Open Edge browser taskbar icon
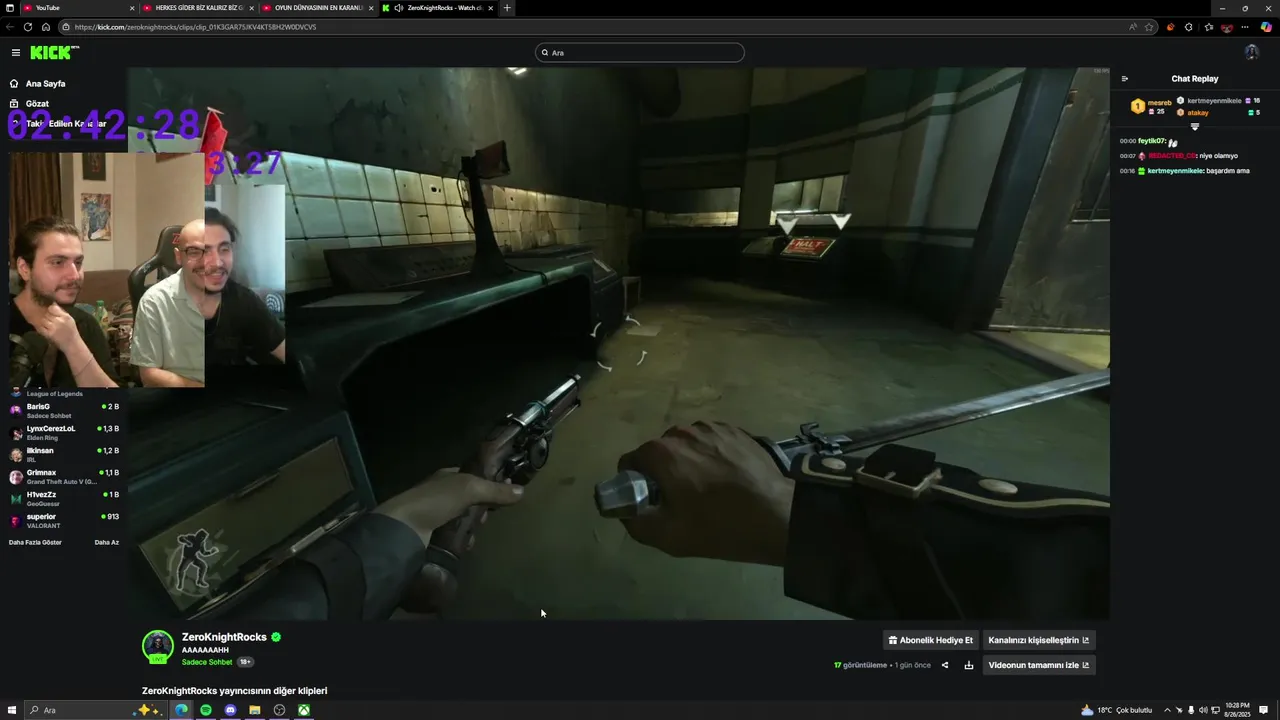The width and height of the screenshot is (1280, 720). tap(181, 710)
